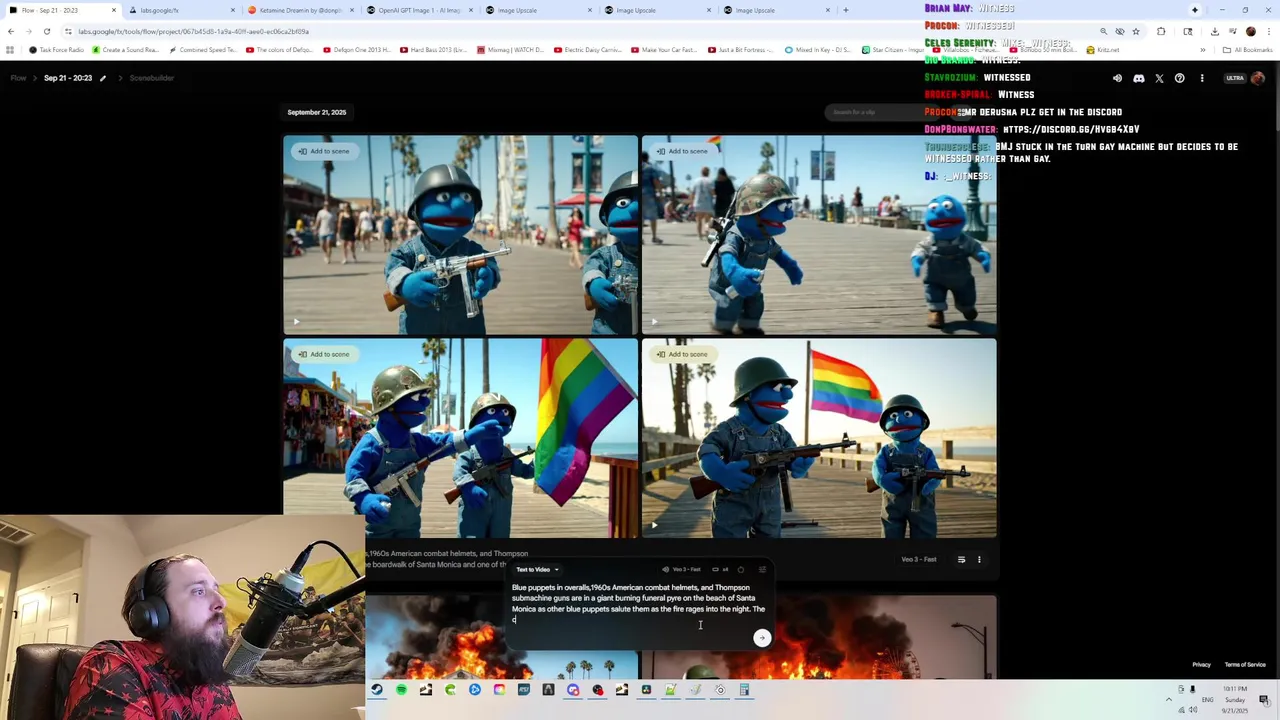Open Spotify from the taskbar
Screen dimensions: 1280x720
click(401, 690)
